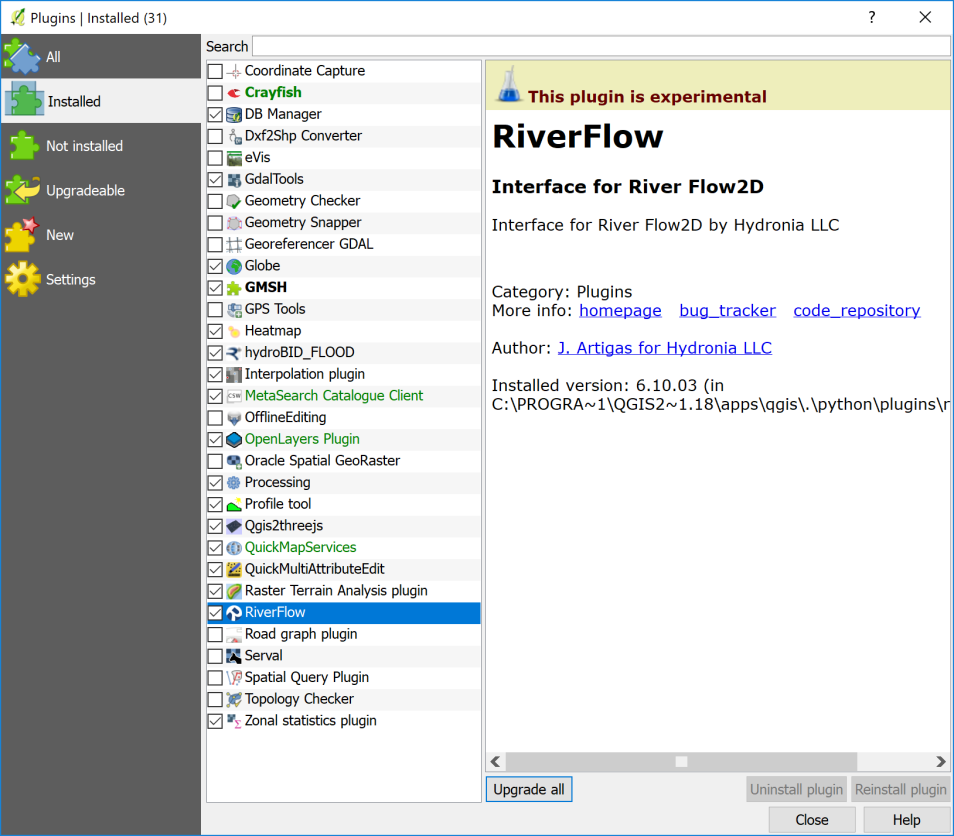Click the OpenLayers Plugin icon

pyautogui.click(x=234, y=439)
